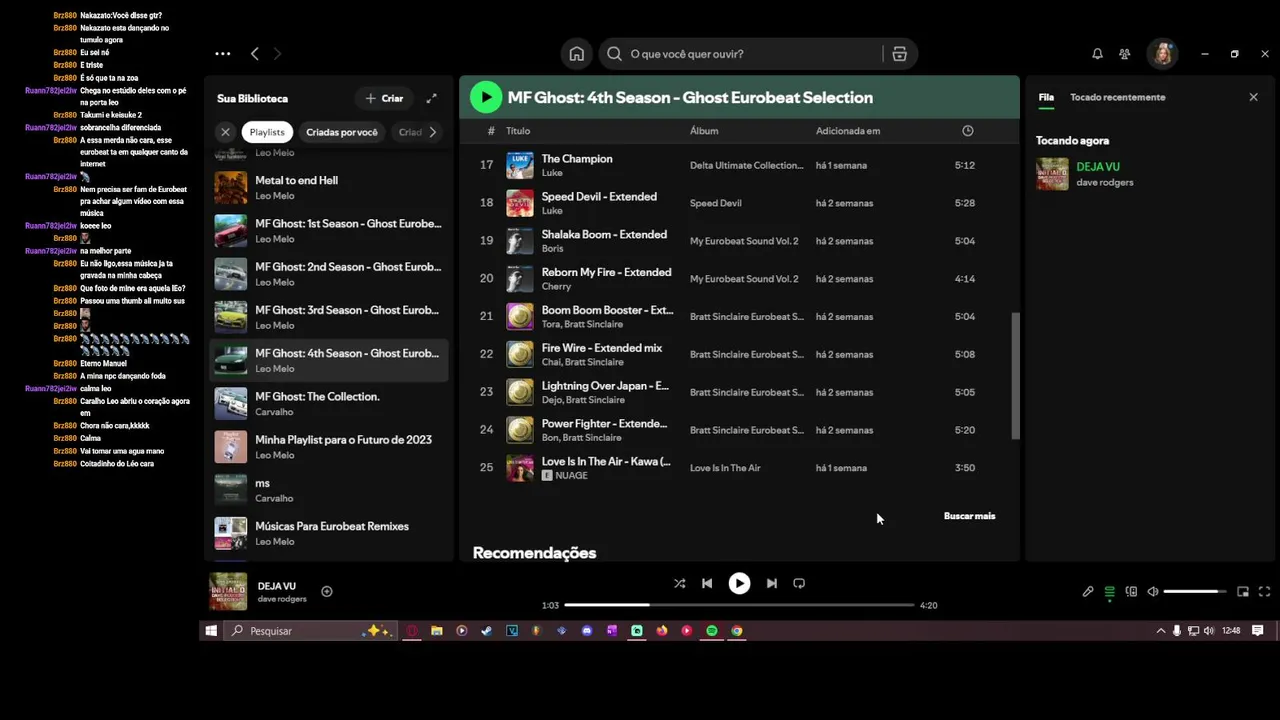This screenshot has width=1280, height=720.
Task: Switch to Tocado recentemente tab
Action: (1117, 97)
